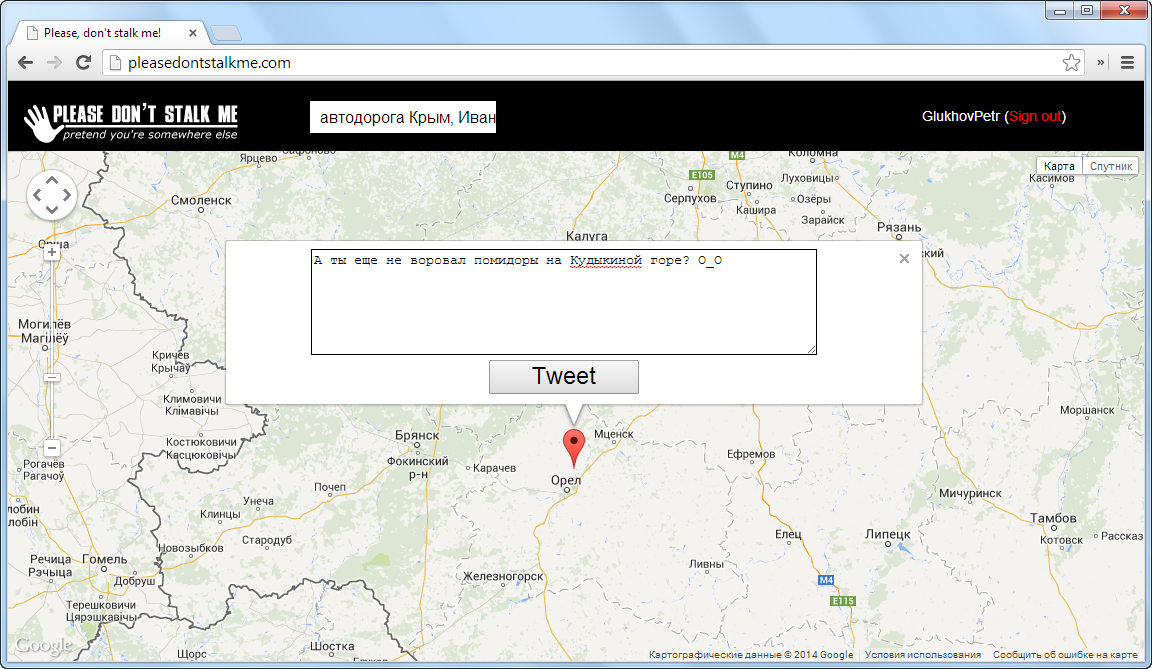Close the tweet popup bubble
Viewport: 1152px width, 669px height.
(904, 259)
